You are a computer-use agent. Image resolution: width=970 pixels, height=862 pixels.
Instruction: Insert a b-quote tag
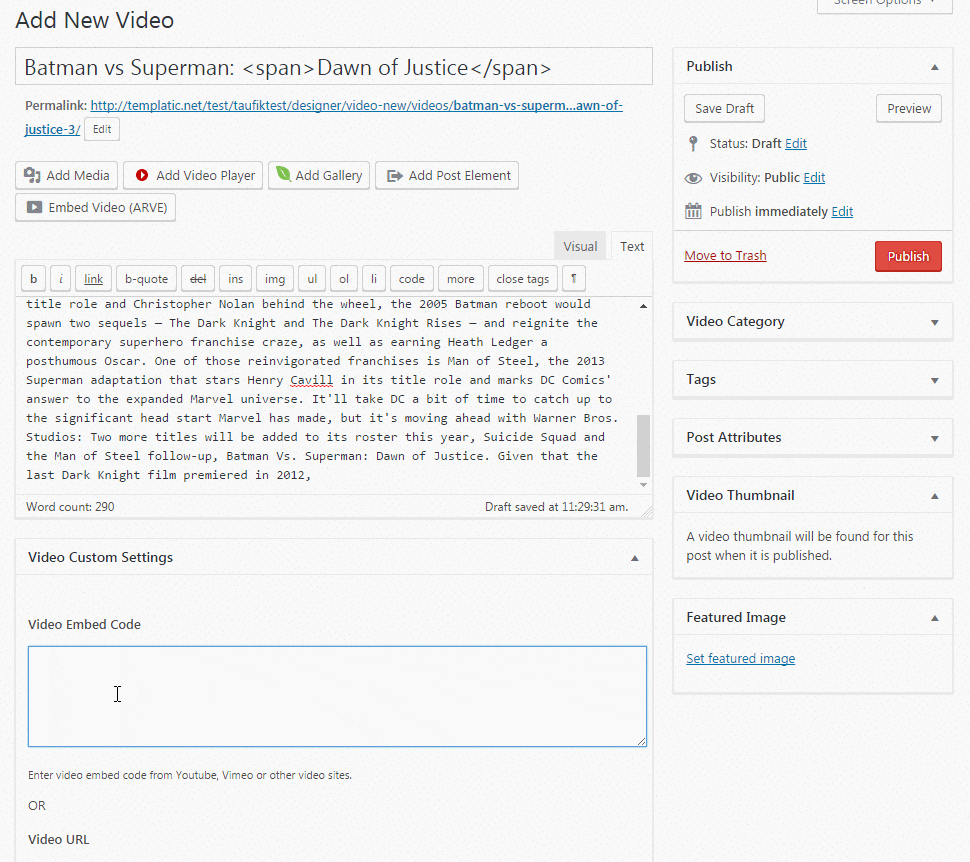147,278
